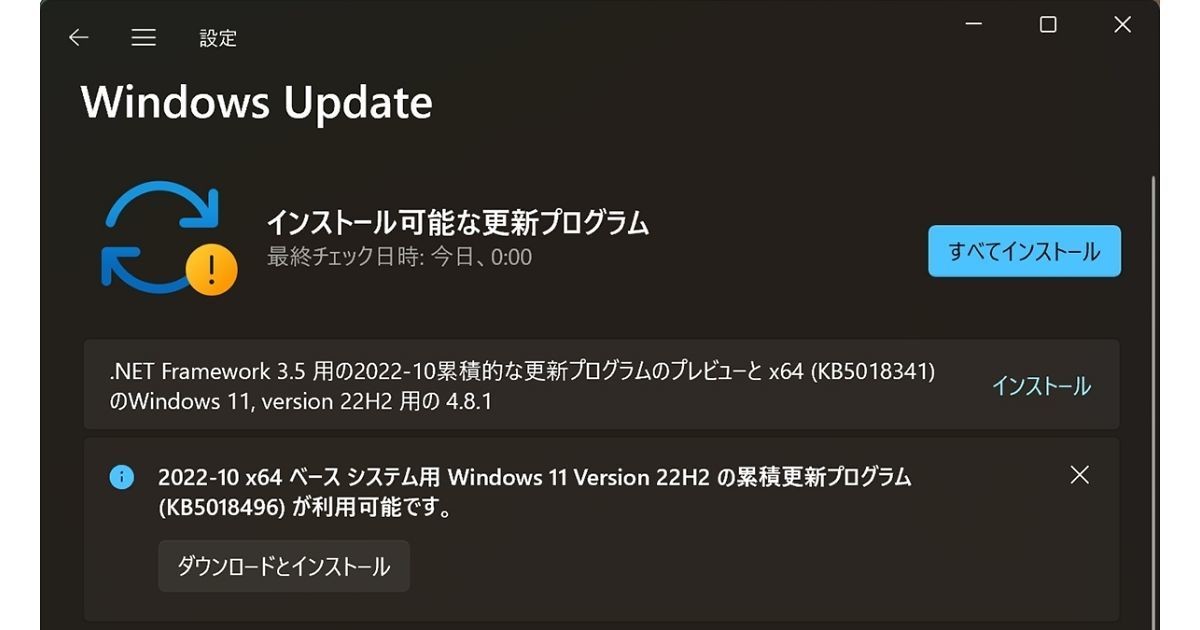Screen dimensions: 1200x630
Task: Click the 設定 title in the header
Action: [x=218, y=38]
